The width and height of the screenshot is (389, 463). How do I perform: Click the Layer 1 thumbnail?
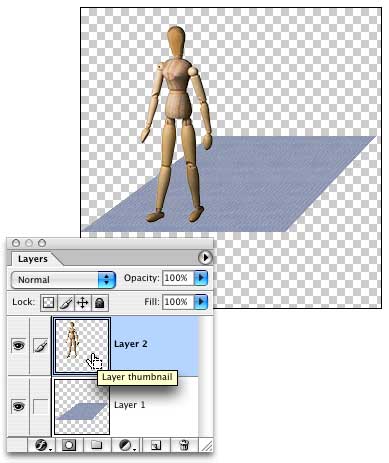click(x=82, y=407)
